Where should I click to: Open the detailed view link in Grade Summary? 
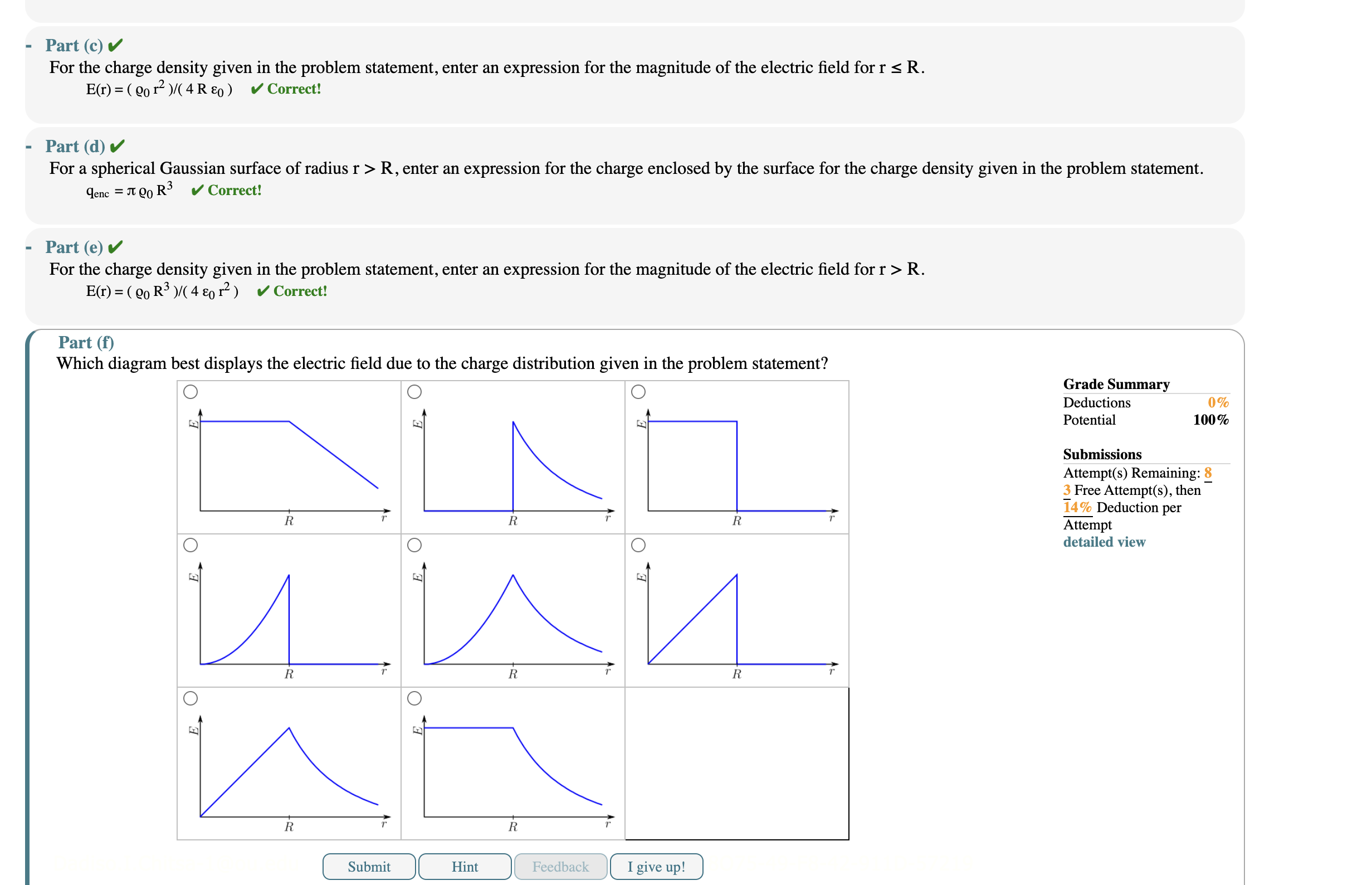(x=1104, y=542)
